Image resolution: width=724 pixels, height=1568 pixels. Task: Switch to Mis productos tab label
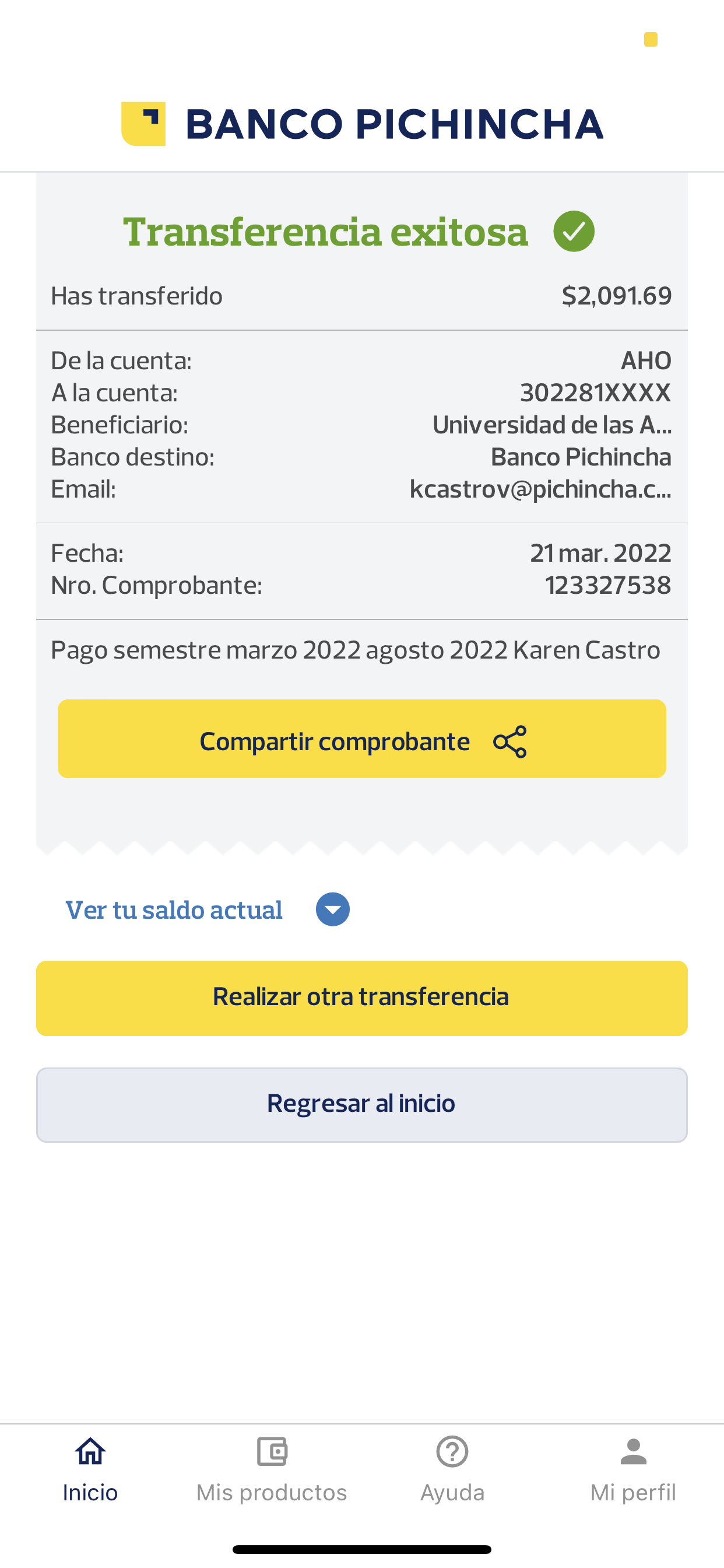(x=271, y=1493)
